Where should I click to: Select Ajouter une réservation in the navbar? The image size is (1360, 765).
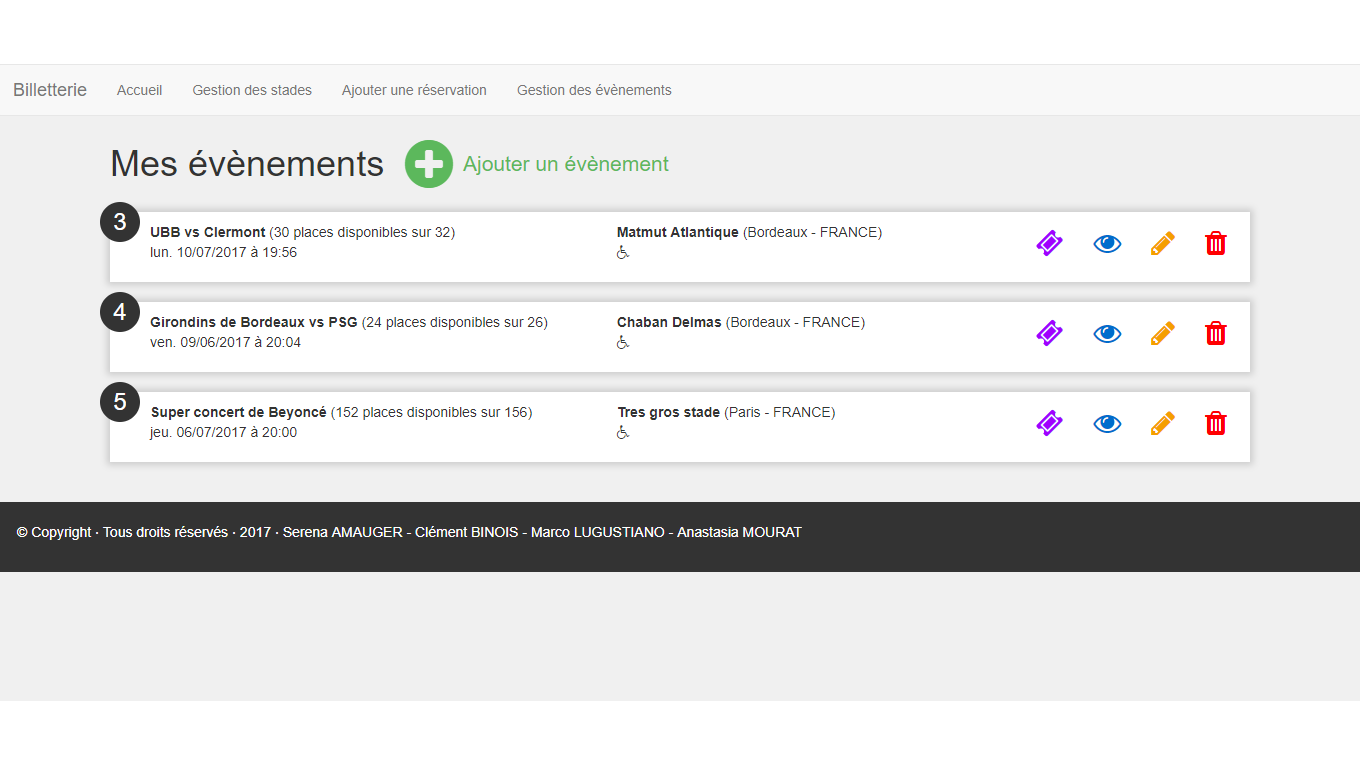[414, 90]
